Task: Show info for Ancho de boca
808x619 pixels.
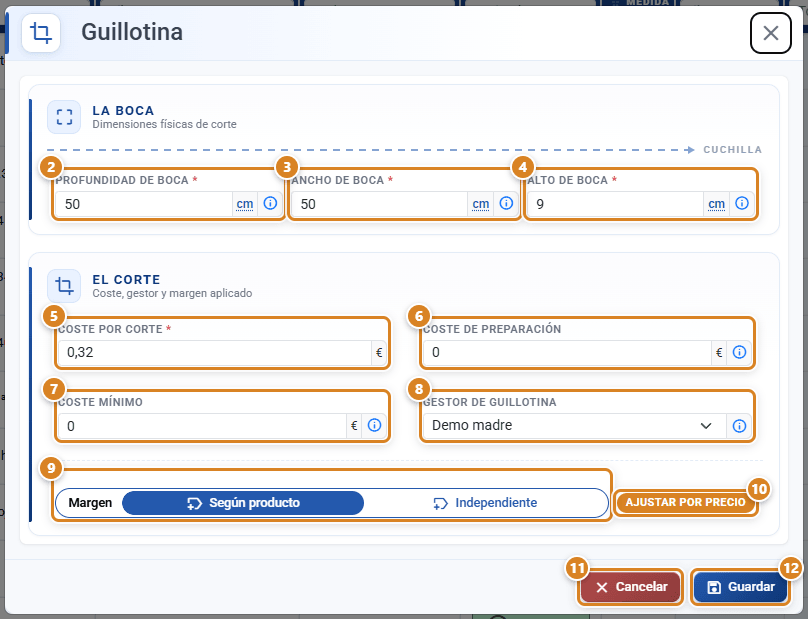Action: point(506,204)
